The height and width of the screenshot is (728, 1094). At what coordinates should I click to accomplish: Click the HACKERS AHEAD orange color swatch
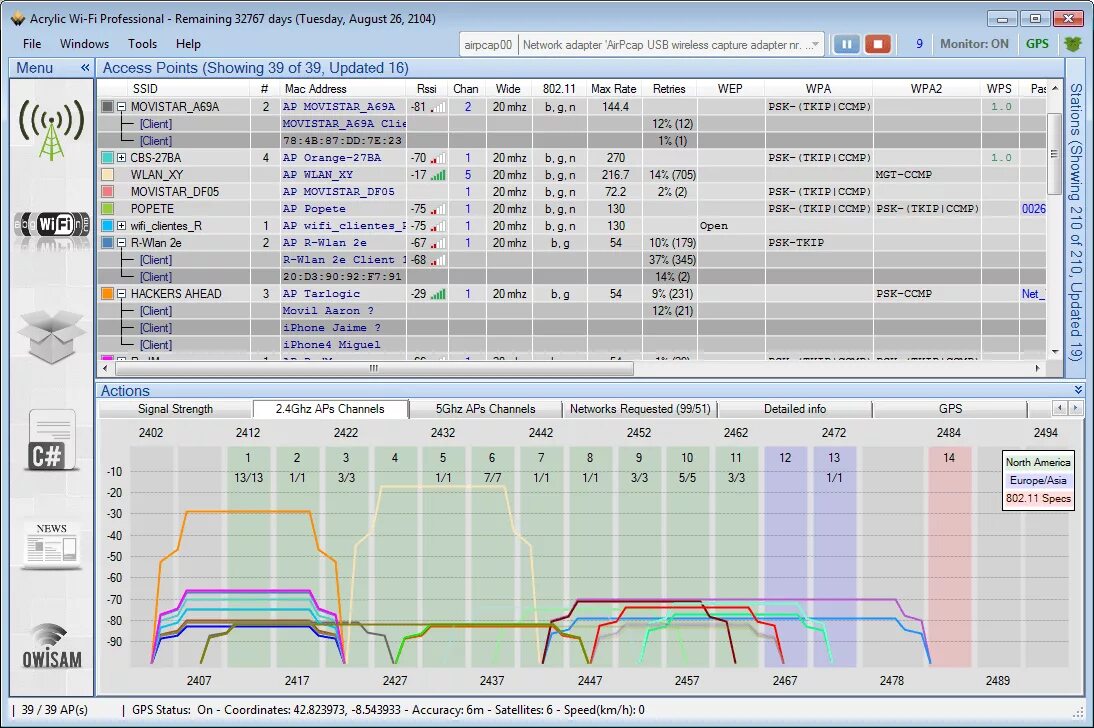click(107, 294)
